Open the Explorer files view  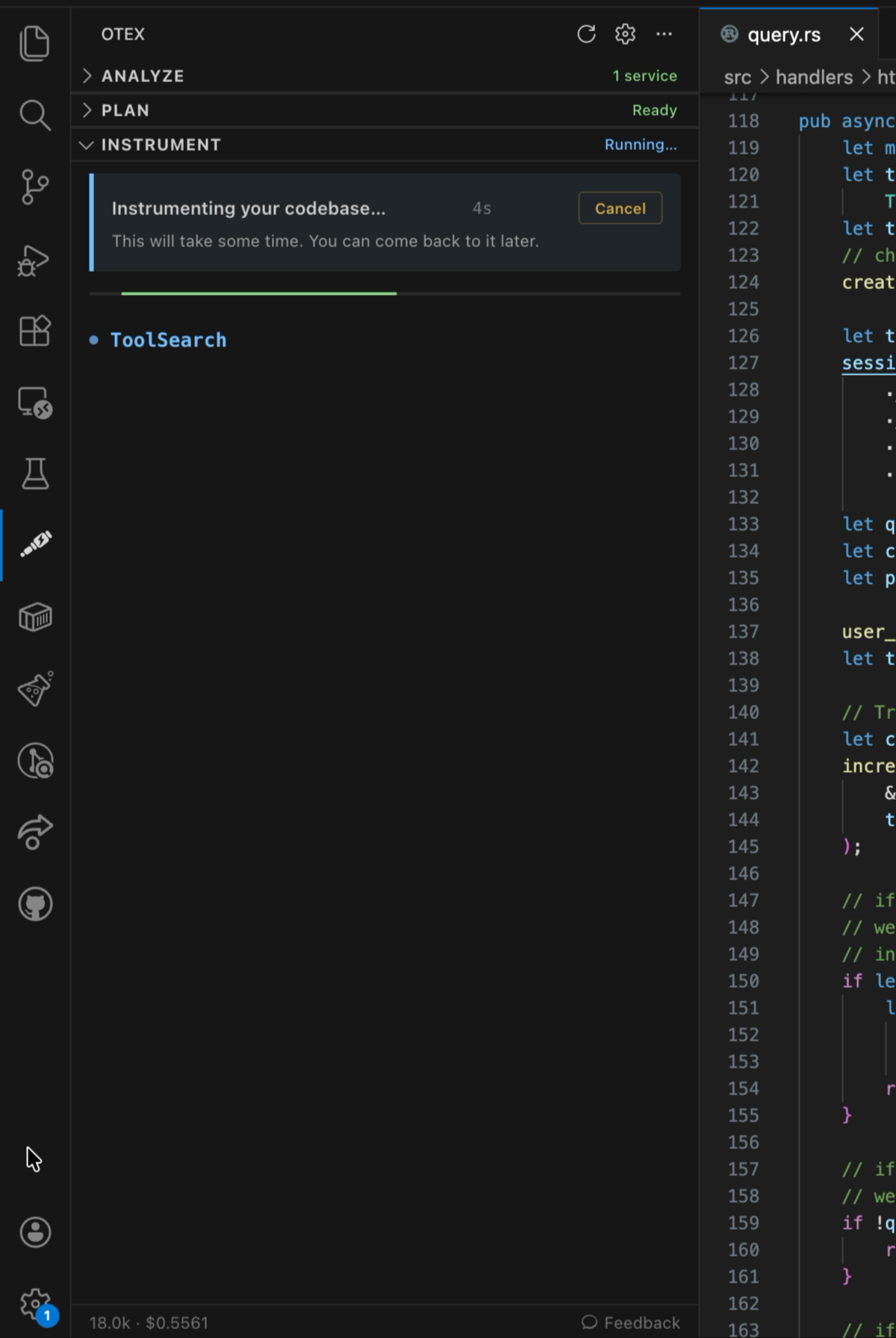[x=34, y=43]
